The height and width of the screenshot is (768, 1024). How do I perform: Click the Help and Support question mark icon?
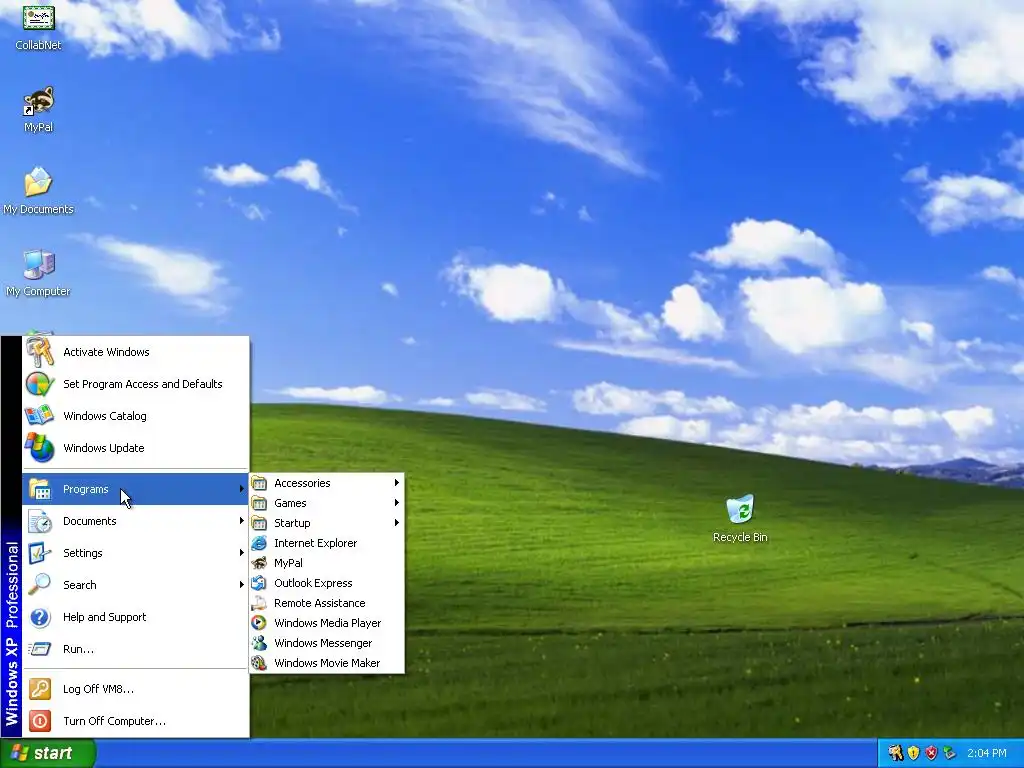coord(40,617)
